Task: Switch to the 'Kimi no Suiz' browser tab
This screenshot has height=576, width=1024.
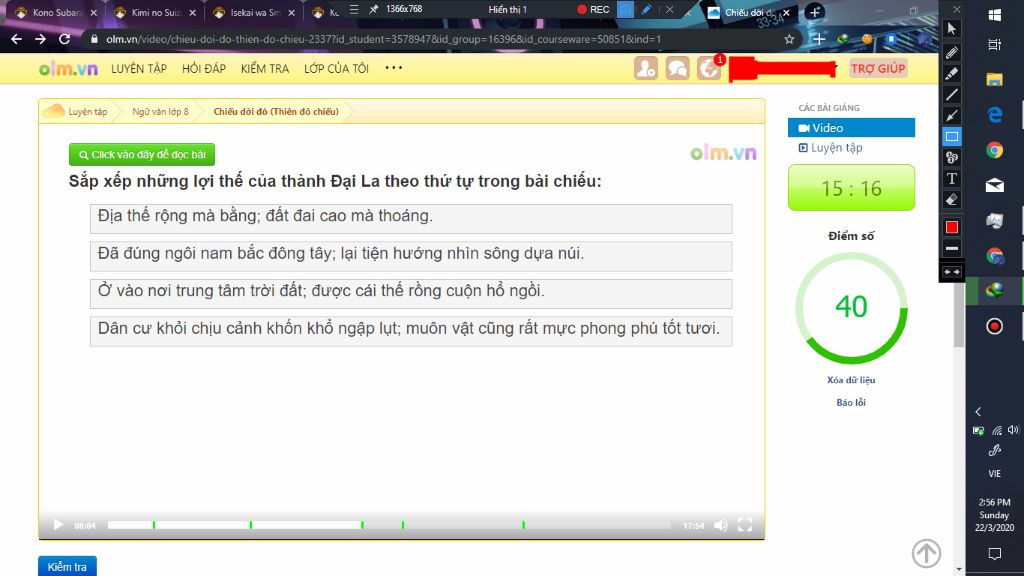Action: (x=155, y=12)
